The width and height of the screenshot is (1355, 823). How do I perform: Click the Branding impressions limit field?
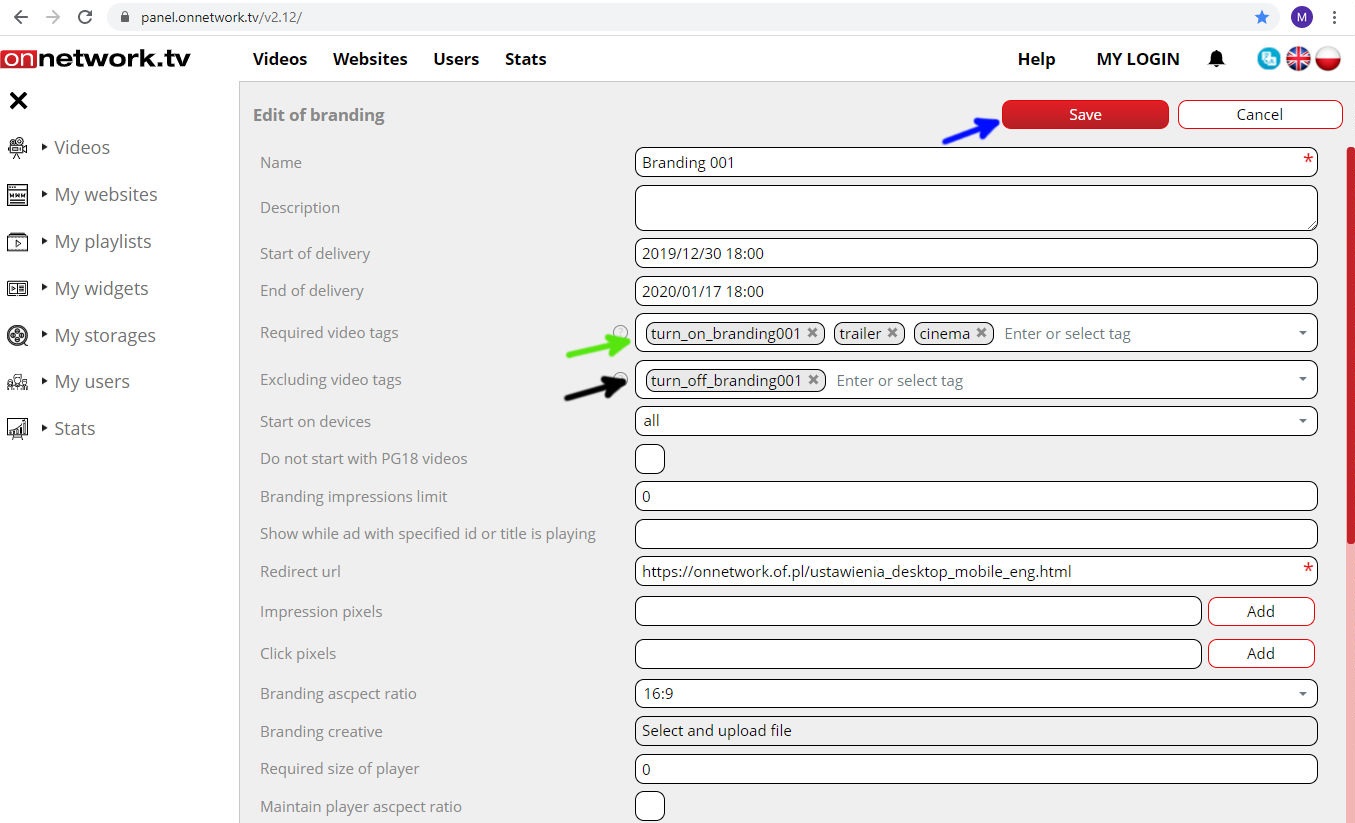click(975, 496)
